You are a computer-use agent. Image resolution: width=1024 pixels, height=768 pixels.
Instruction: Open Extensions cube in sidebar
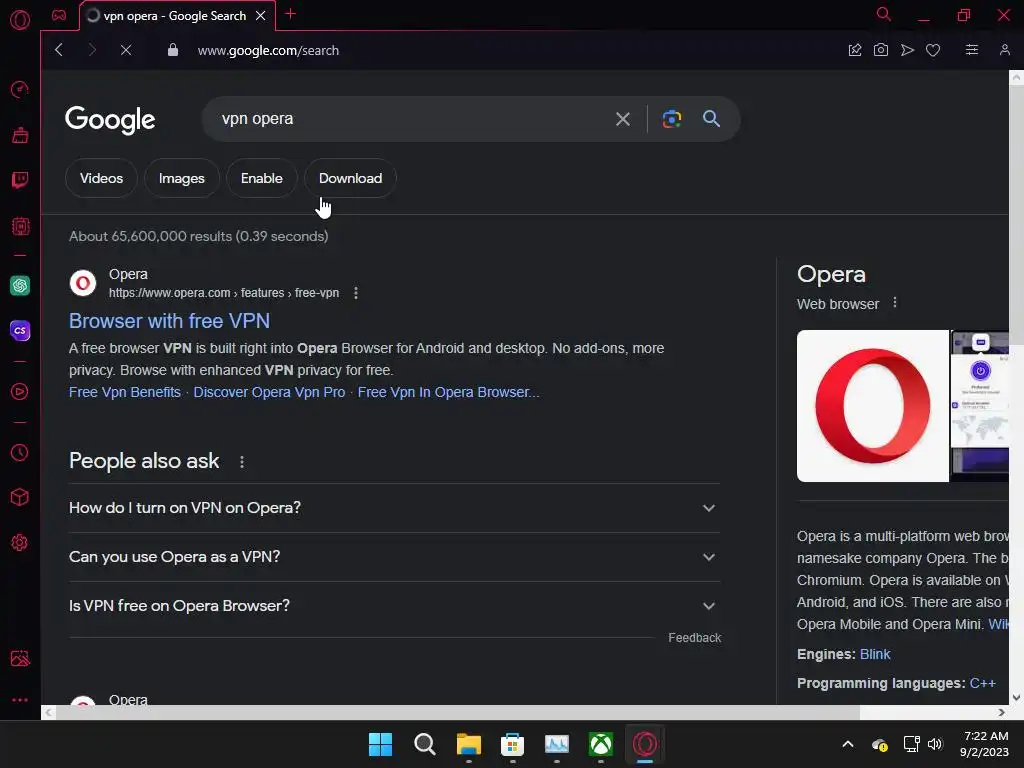(20, 497)
